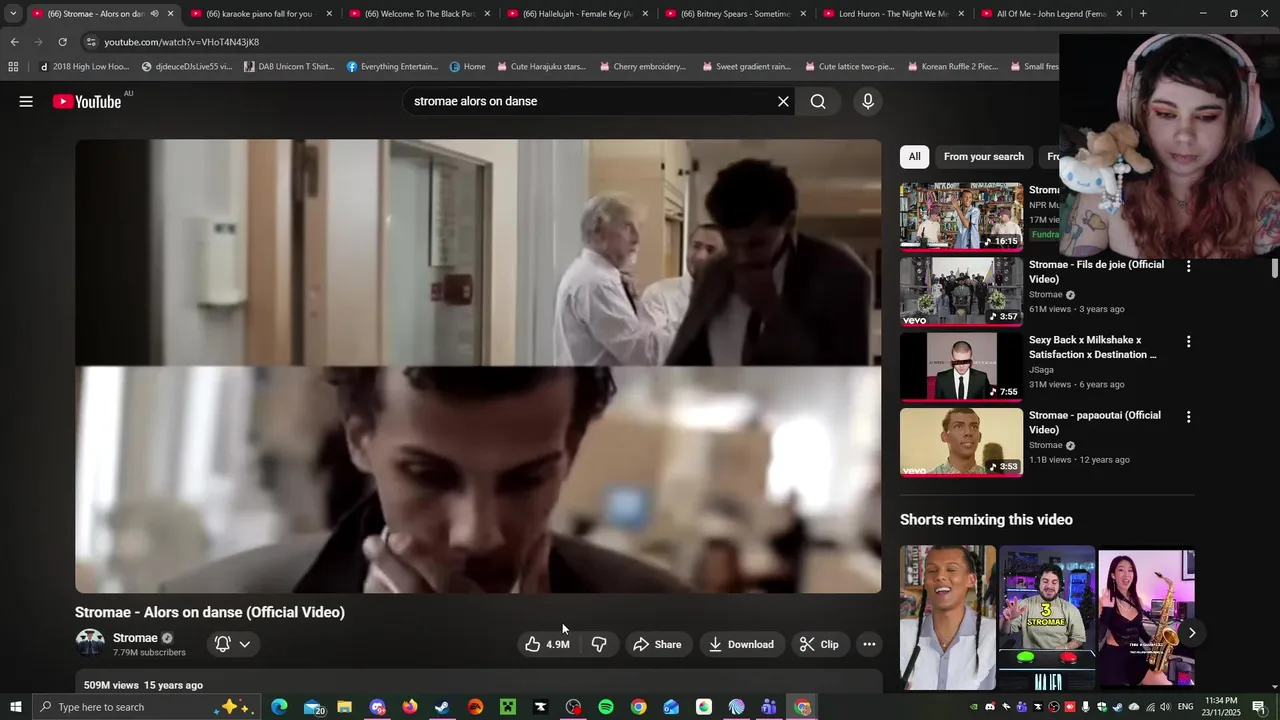This screenshot has width=1280, height=720.
Task: Open the notification center icon
Action: tap(1259, 707)
